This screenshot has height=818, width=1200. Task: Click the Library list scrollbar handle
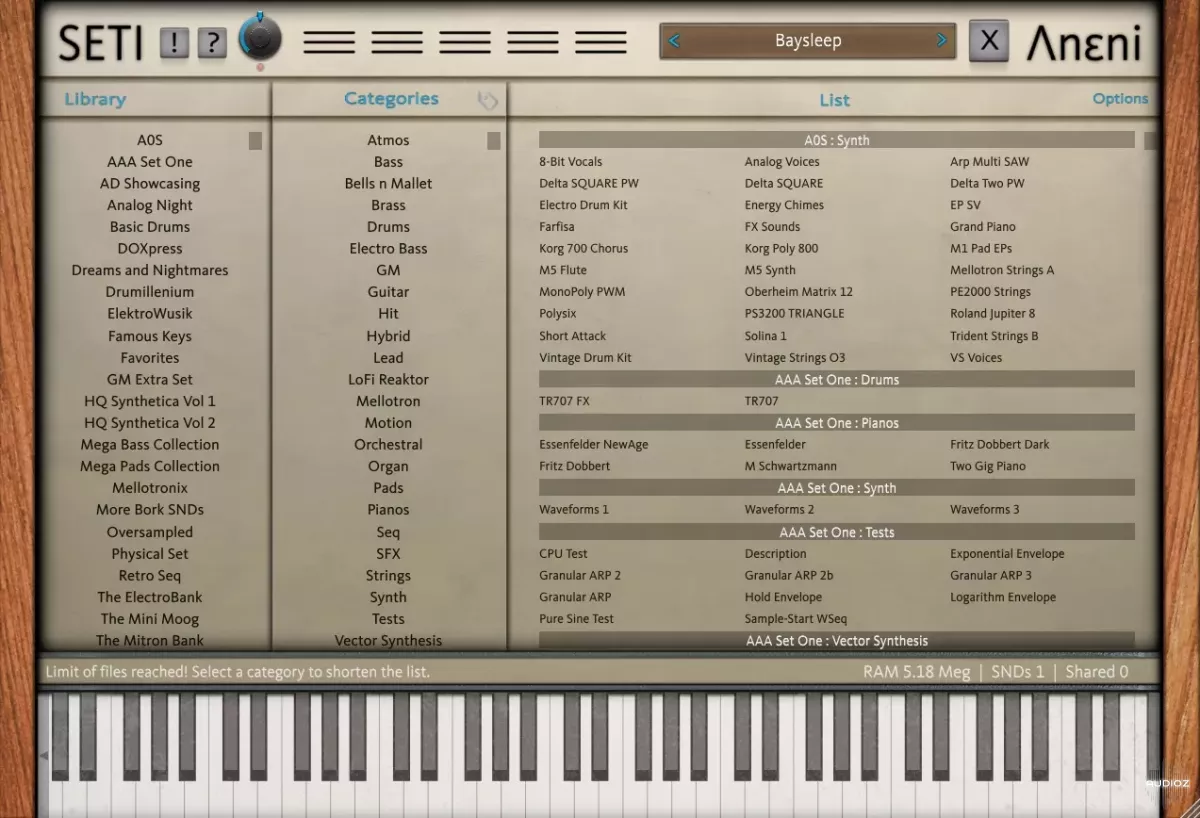tap(255, 141)
